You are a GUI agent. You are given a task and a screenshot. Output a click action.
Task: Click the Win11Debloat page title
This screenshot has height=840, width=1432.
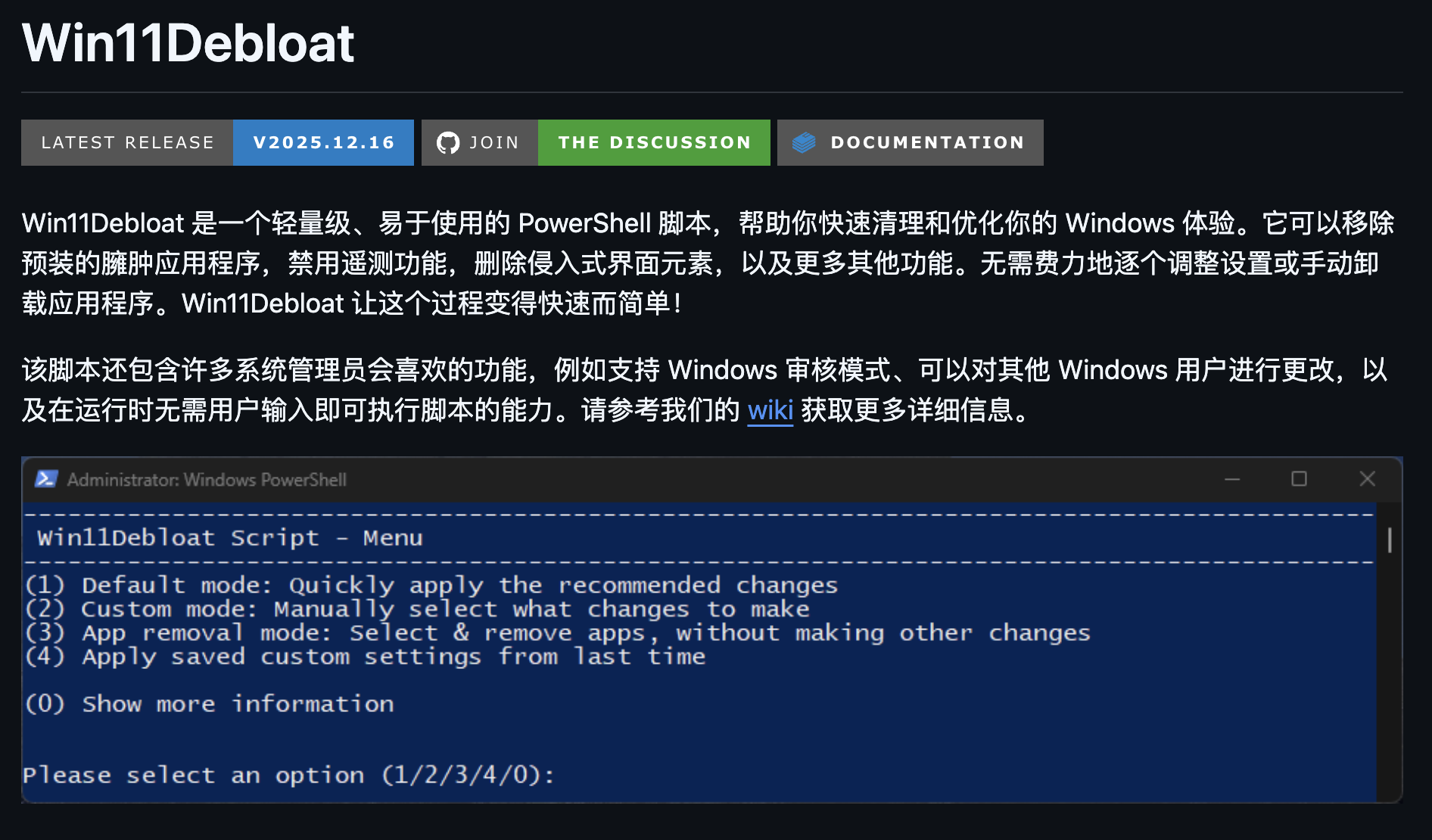pos(188,43)
